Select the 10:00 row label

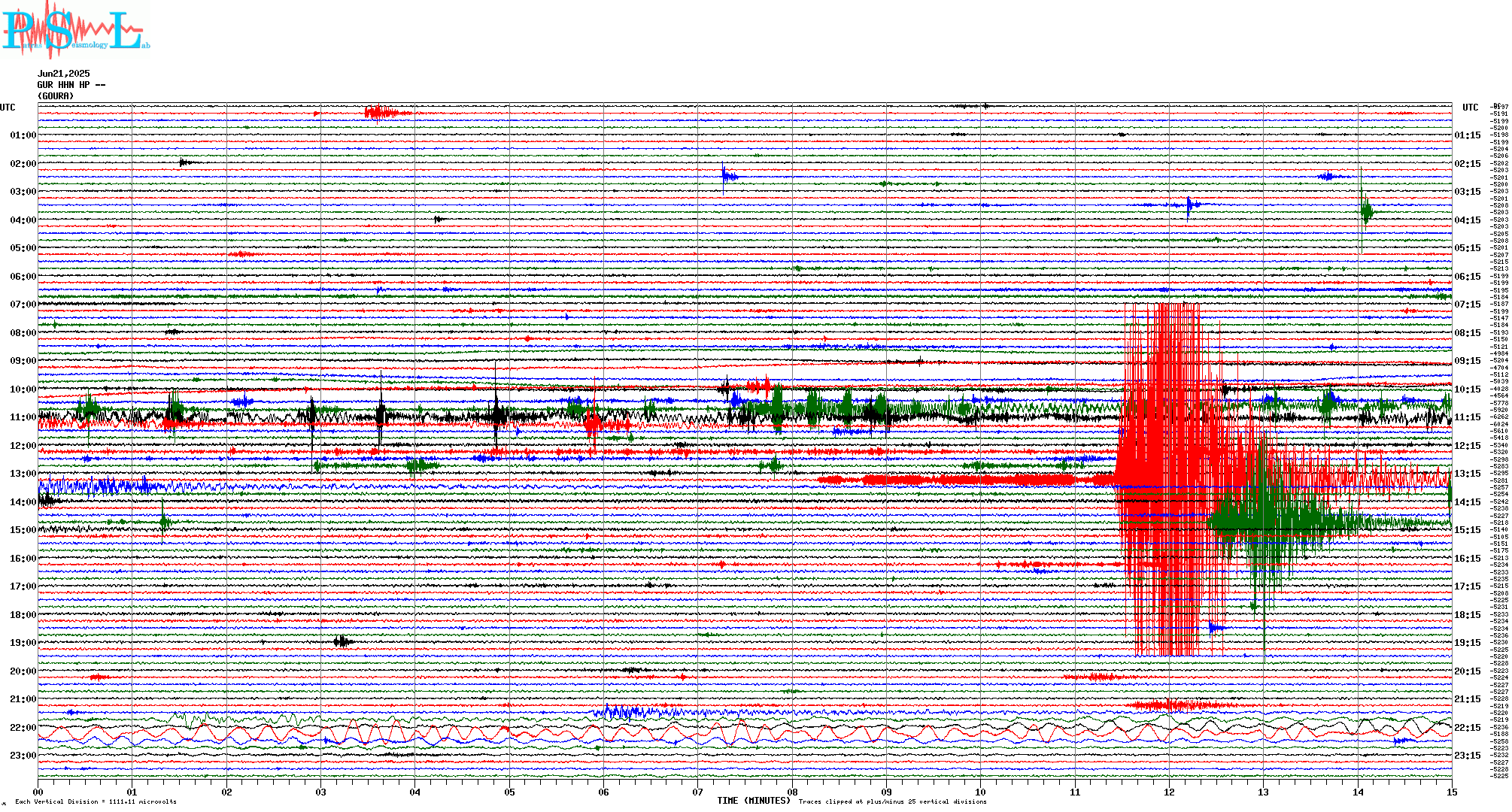23,389
